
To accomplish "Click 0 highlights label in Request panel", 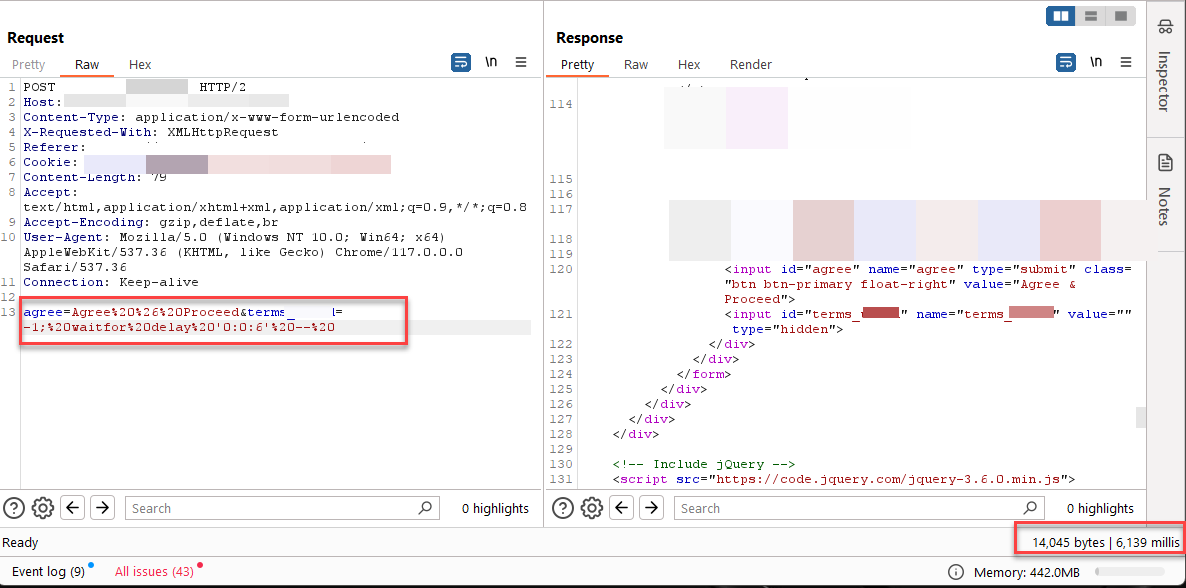I will (x=495, y=509).
